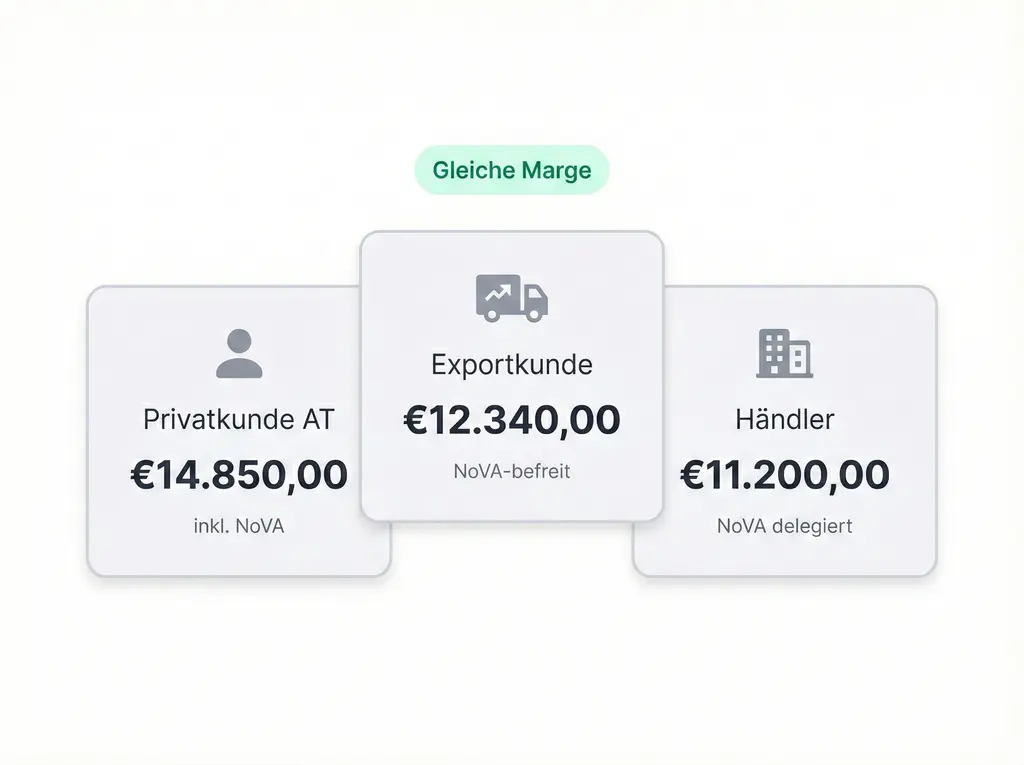Viewport: 1024px width, 765px height.
Task: Select the Gleiche Marge badge
Action: (511, 170)
